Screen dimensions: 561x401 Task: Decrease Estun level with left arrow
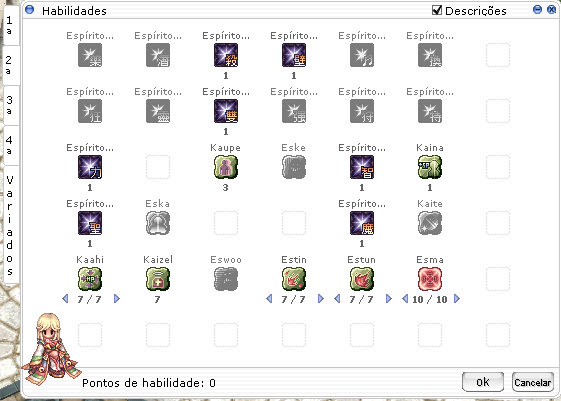click(x=337, y=299)
